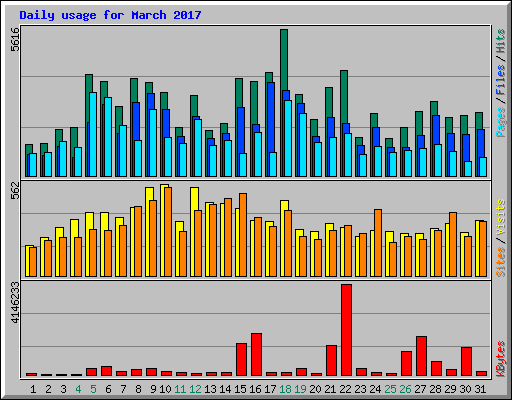512x400 pixels.
Task: Click the orange sites bar for day 15
Action: (243, 235)
